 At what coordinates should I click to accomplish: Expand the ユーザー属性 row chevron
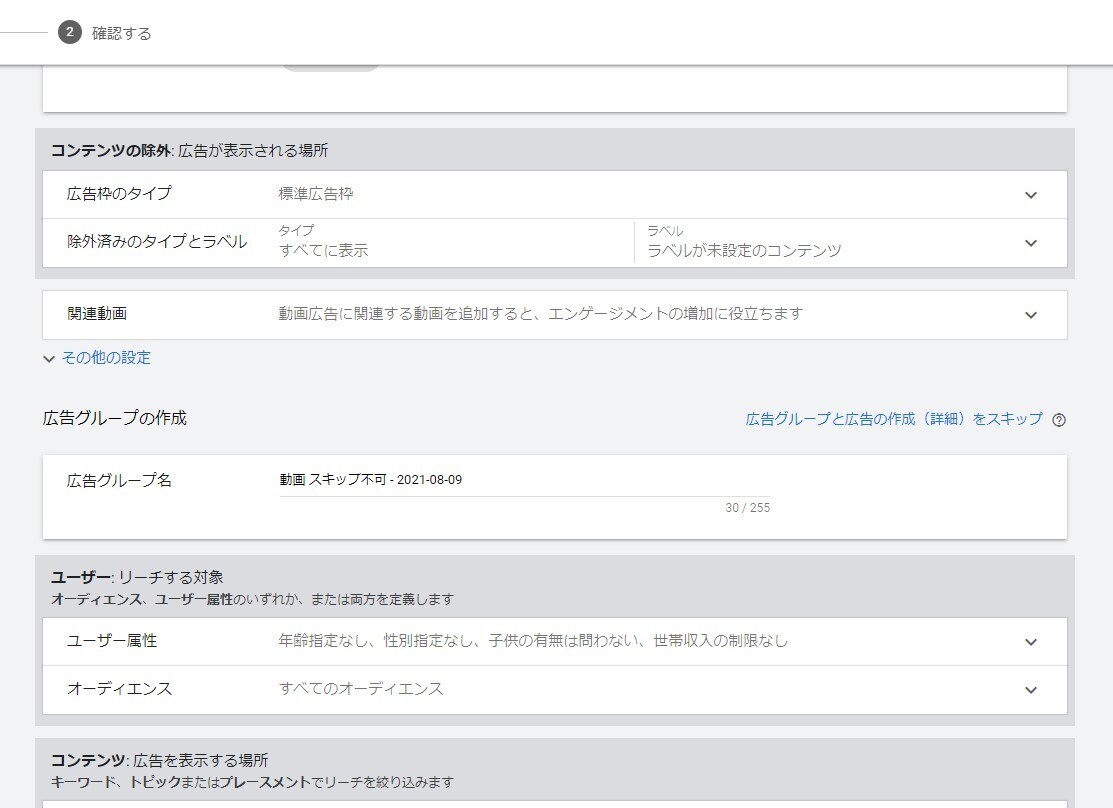click(1031, 642)
